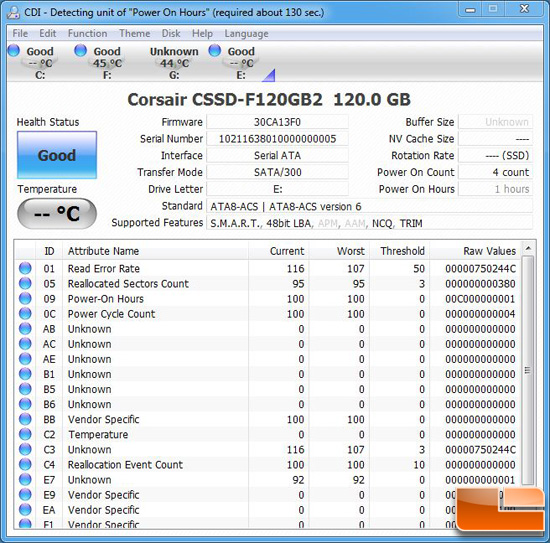The image size is (550, 543).
Task: Click the Serial Number field
Action: [x=277, y=139]
